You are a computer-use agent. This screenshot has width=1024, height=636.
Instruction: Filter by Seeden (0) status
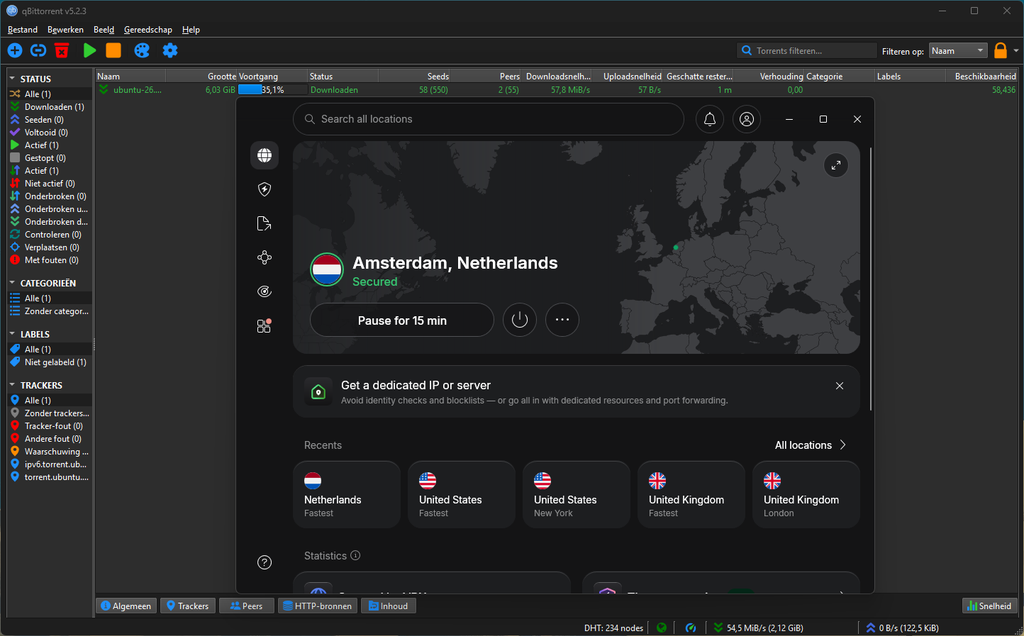[50, 119]
